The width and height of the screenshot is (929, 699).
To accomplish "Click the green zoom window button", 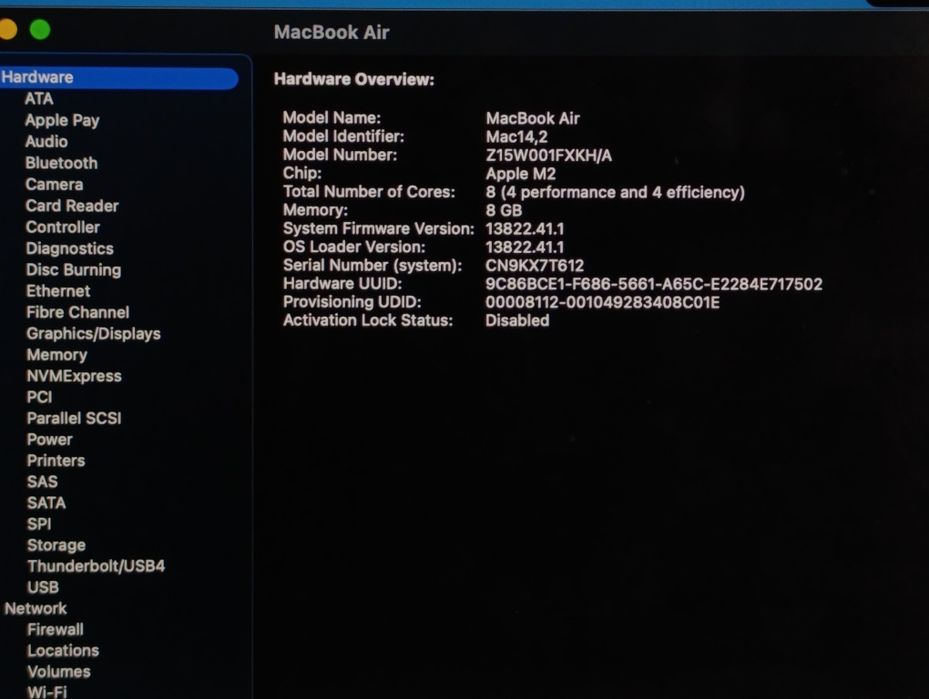I will (x=40, y=29).
